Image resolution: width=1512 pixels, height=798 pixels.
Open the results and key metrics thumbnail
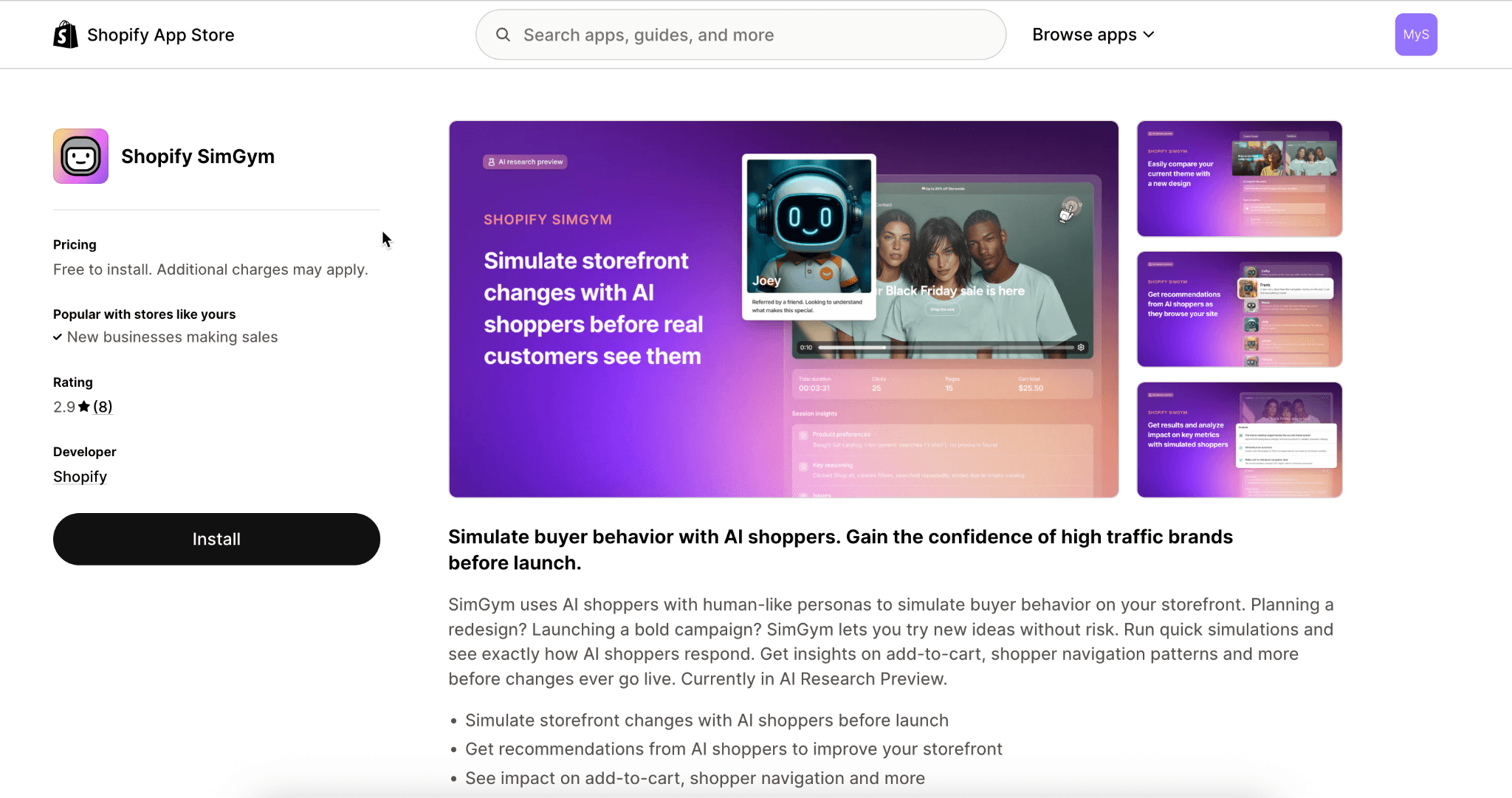click(1239, 440)
